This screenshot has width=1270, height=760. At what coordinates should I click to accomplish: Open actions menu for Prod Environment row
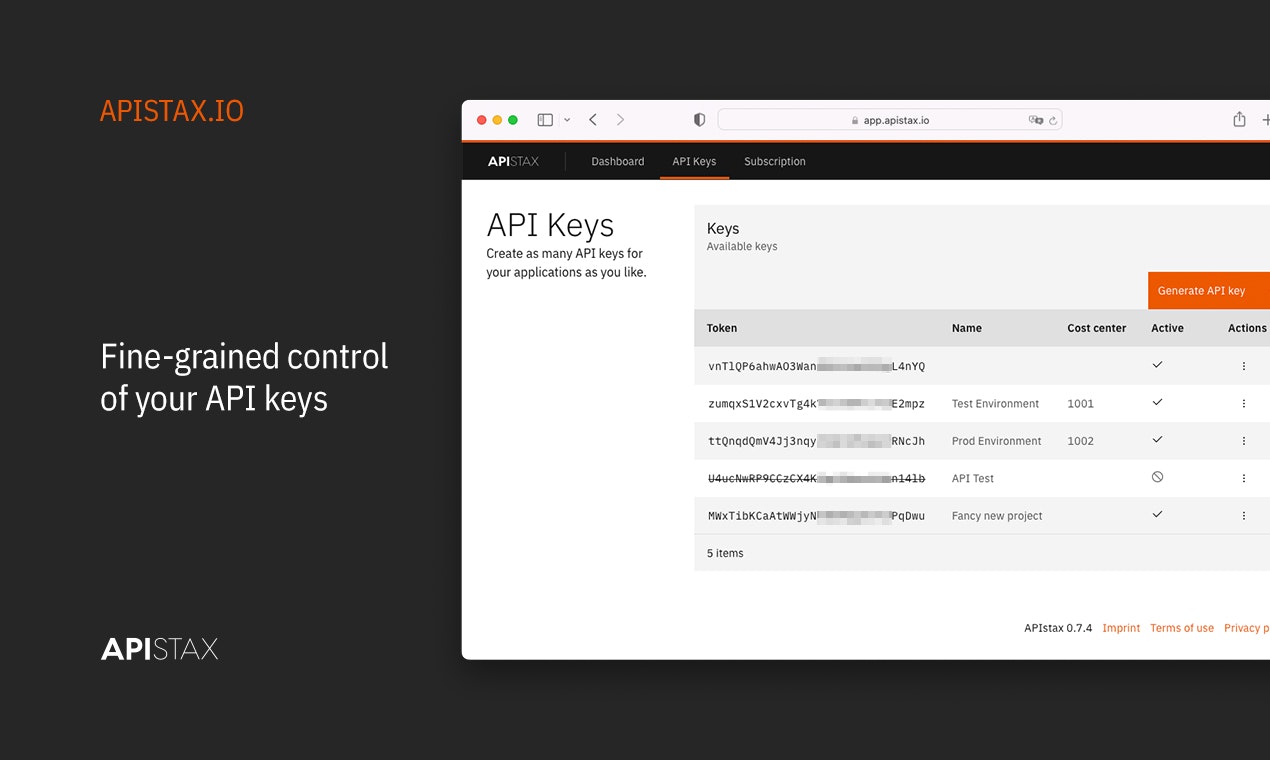point(1244,441)
